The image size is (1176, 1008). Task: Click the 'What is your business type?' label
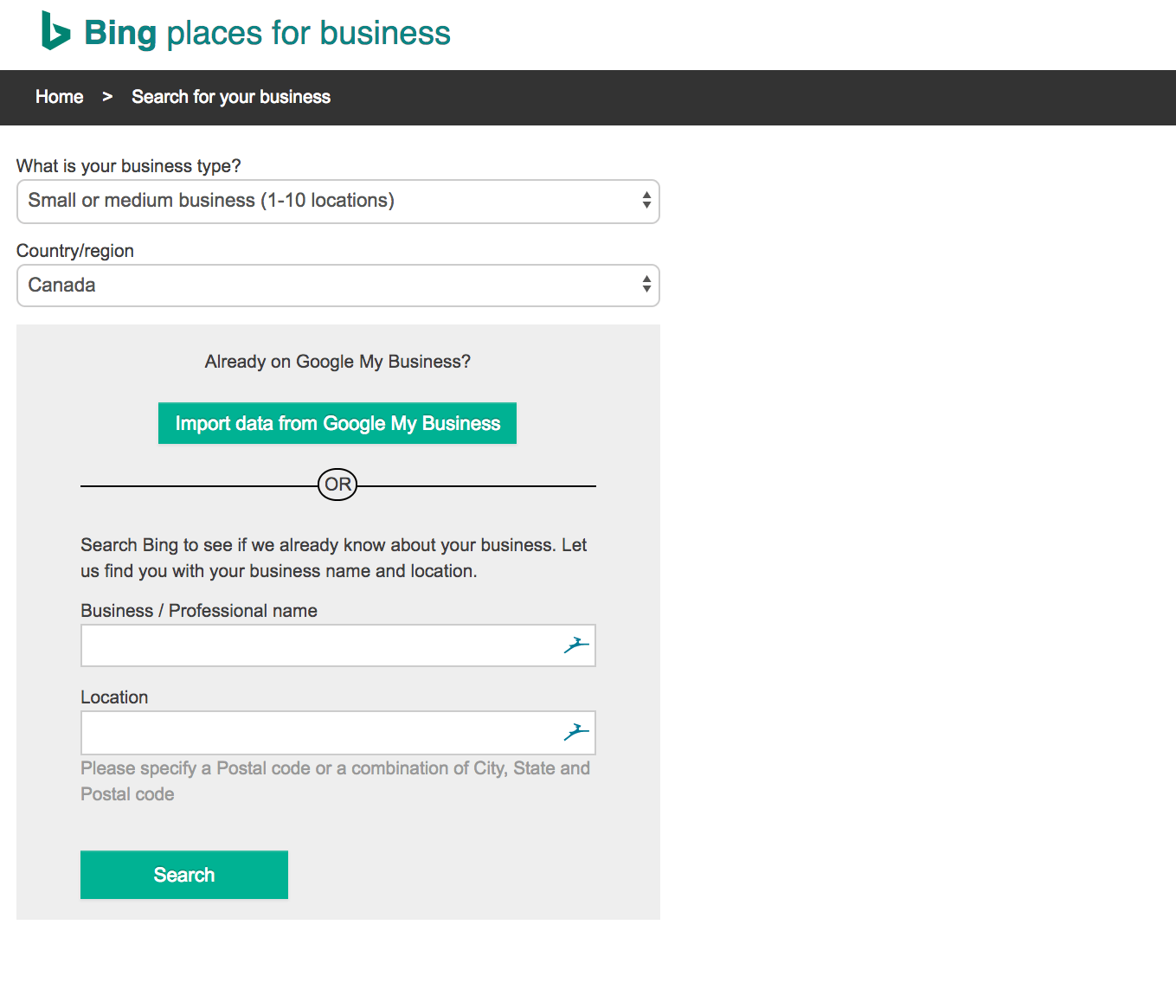(x=129, y=166)
